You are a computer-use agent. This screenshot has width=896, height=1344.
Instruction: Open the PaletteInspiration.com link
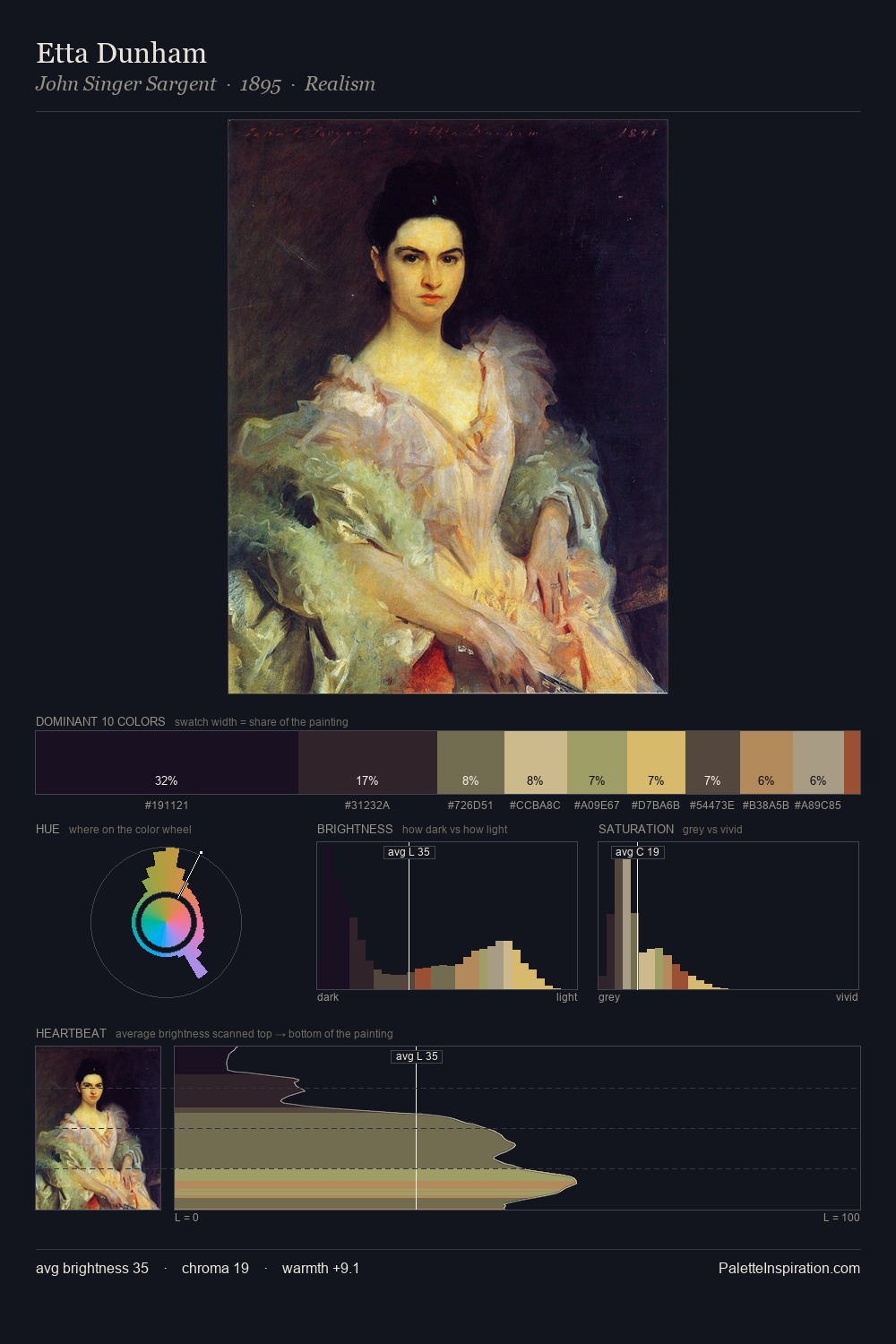(789, 1268)
